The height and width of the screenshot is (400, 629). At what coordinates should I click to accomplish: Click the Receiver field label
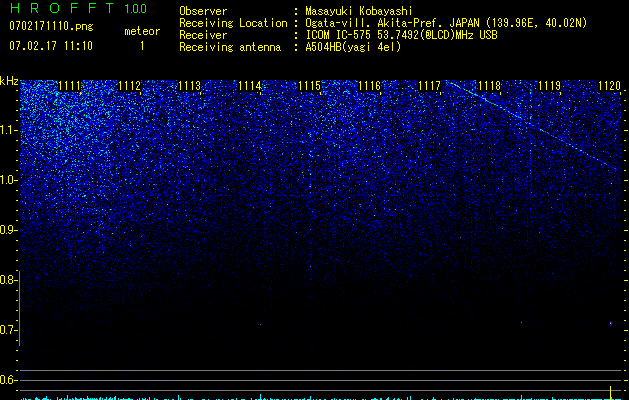tap(203, 35)
